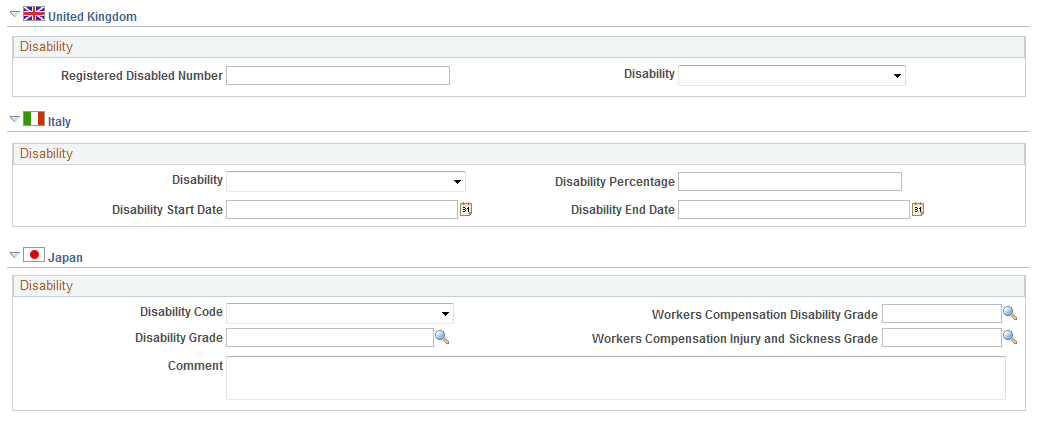Click the Disability Grade label

[179, 337]
